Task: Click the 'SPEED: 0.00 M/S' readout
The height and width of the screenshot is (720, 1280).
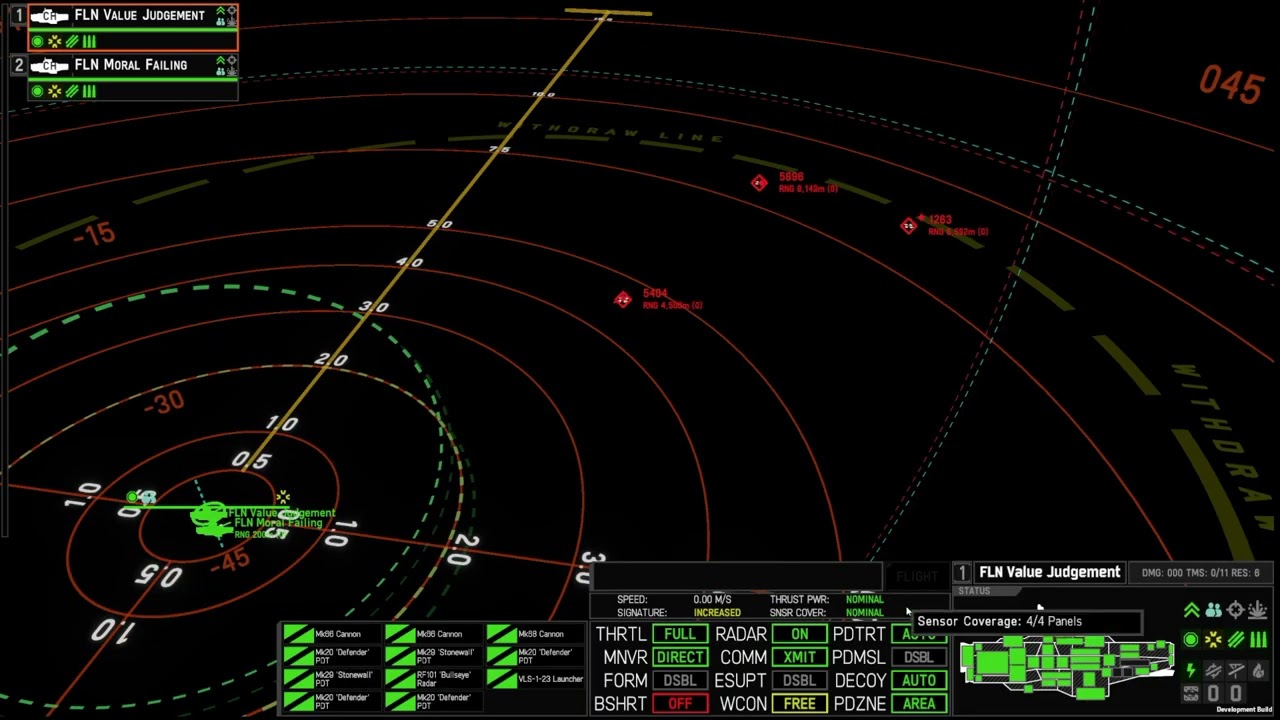Action: (x=674, y=599)
